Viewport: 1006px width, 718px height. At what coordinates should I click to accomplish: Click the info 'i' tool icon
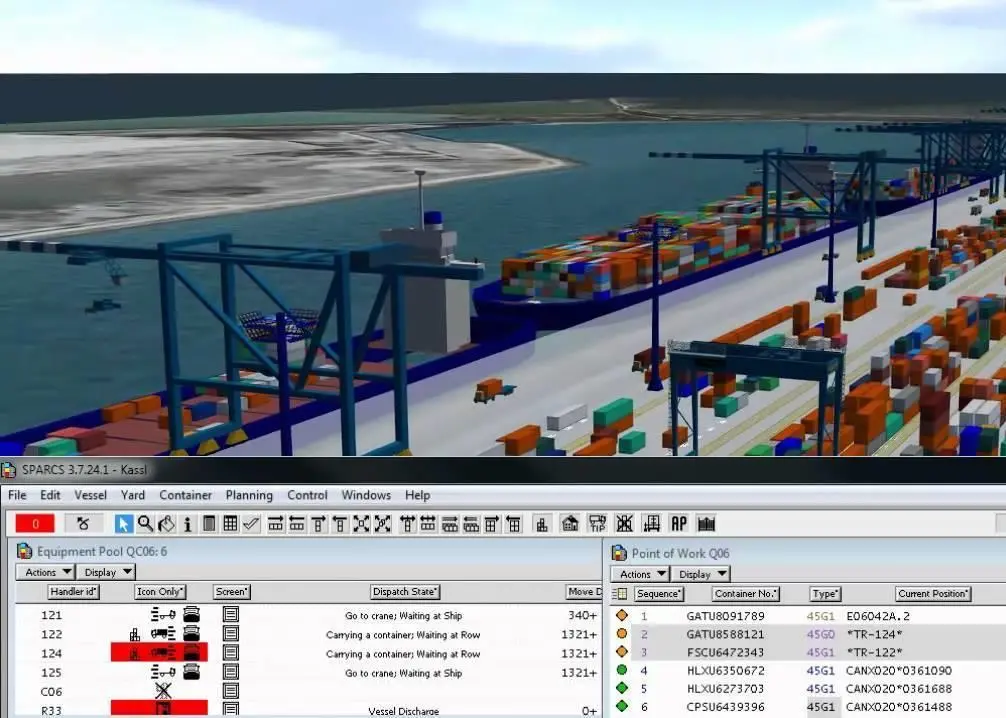[x=187, y=524]
